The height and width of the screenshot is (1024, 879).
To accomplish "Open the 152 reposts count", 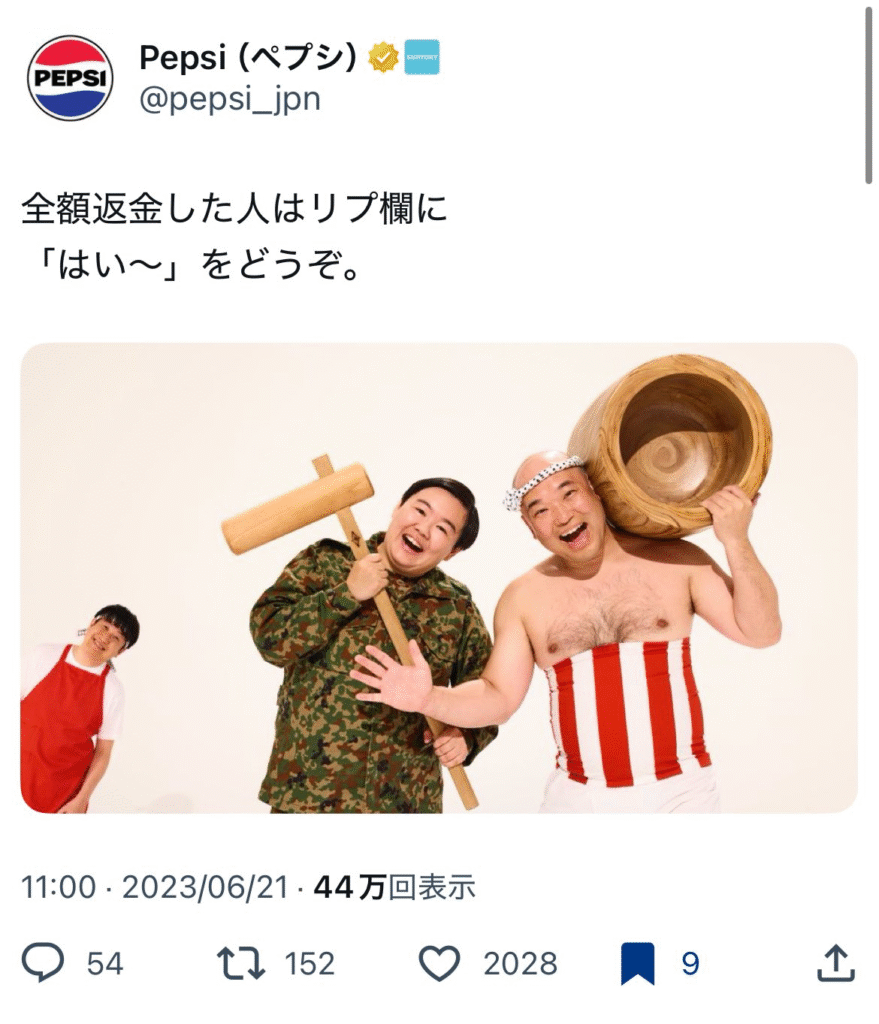I will point(310,963).
